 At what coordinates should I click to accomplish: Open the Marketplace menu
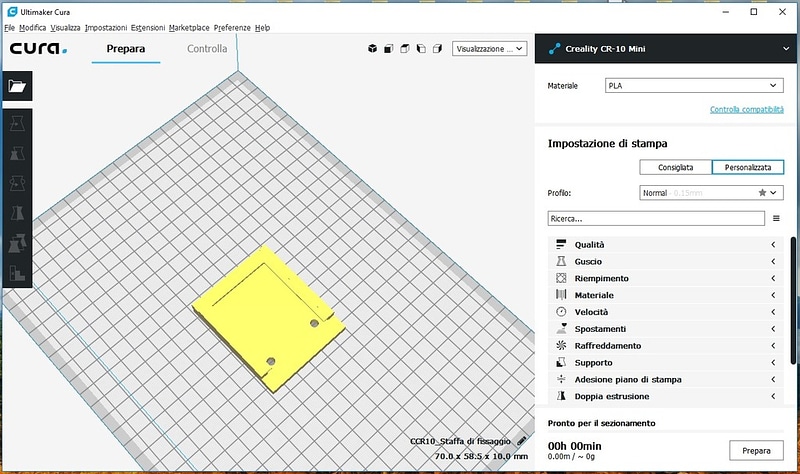[x=189, y=28]
